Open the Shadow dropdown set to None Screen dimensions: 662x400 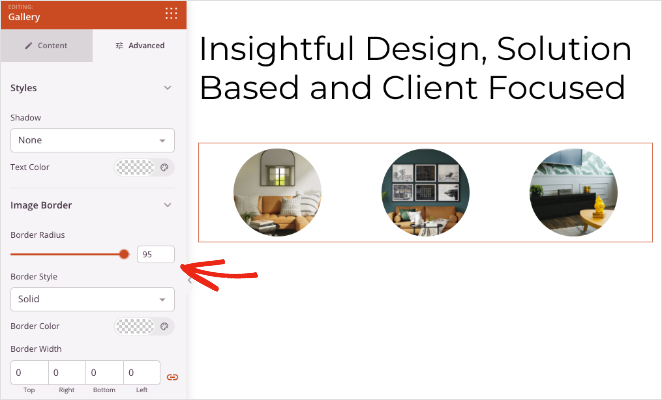(92, 140)
